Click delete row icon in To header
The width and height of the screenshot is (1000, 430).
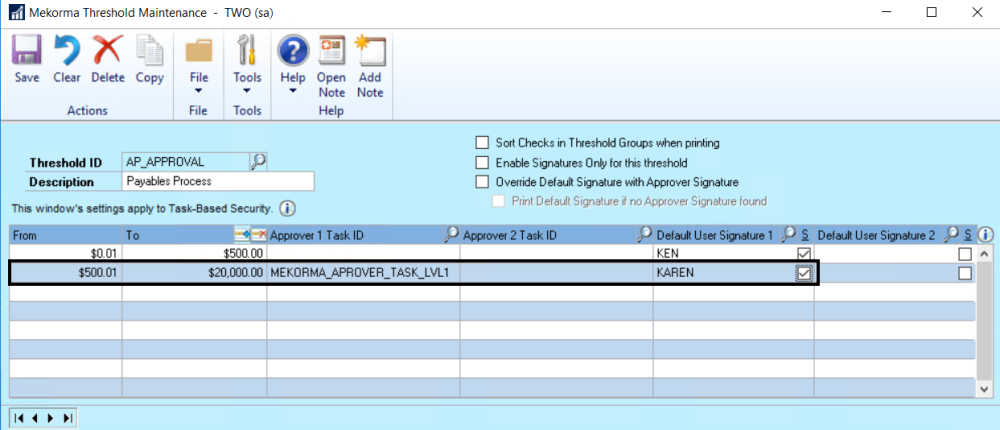258,235
